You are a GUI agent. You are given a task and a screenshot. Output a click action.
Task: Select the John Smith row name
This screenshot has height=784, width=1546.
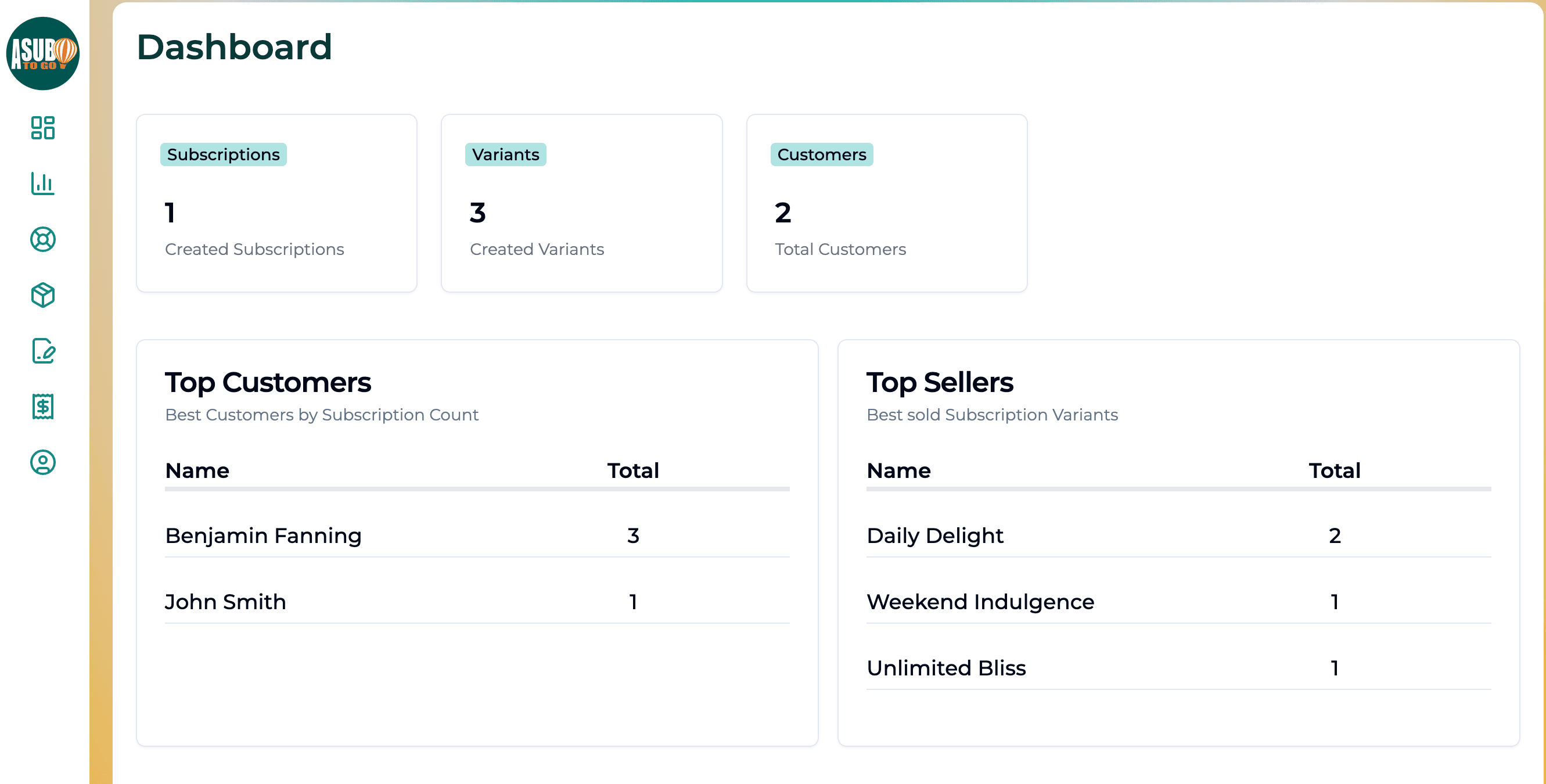tap(226, 602)
